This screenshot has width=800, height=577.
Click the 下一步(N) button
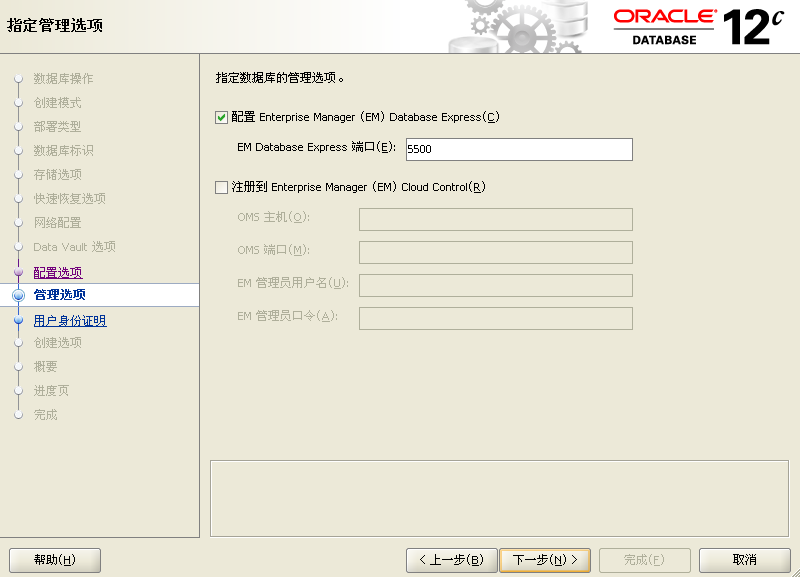(x=545, y=560)
